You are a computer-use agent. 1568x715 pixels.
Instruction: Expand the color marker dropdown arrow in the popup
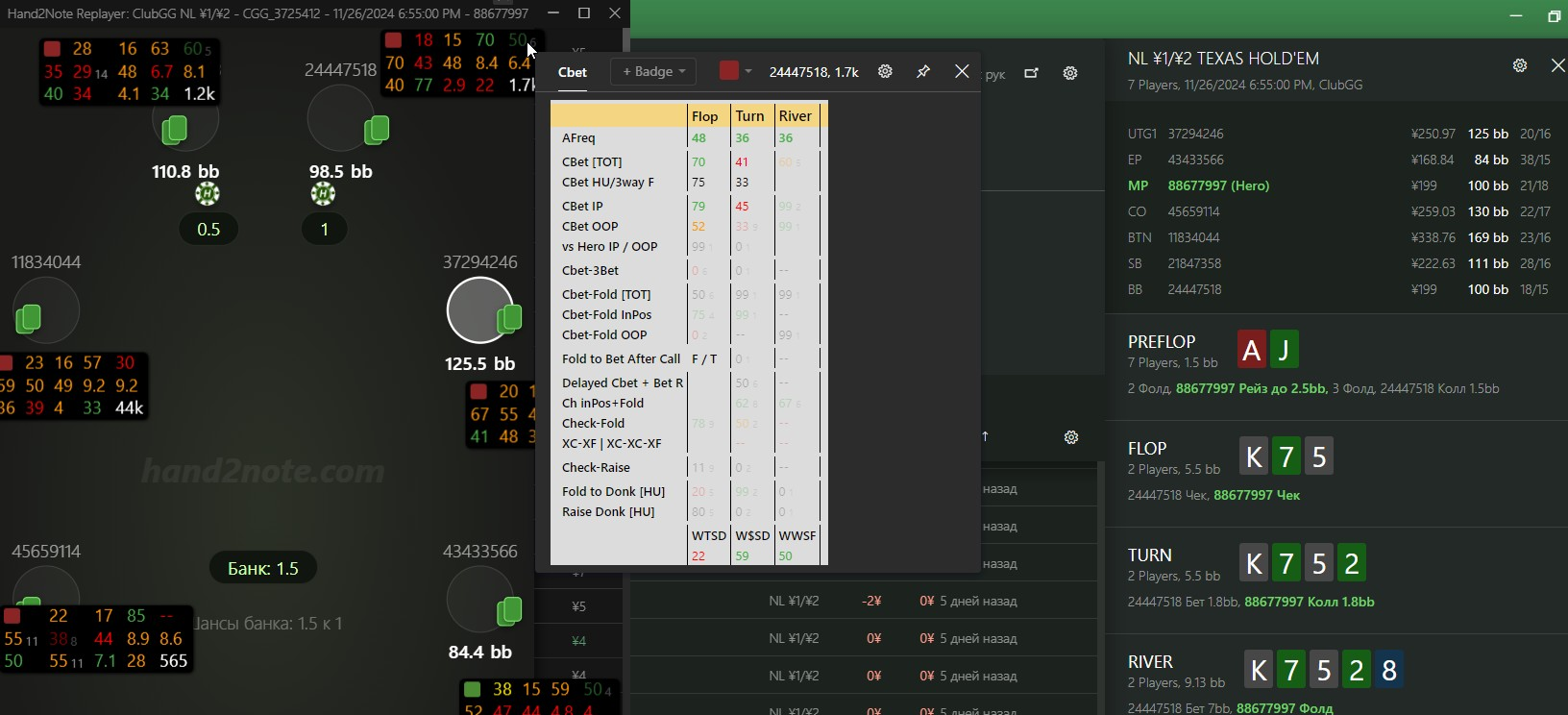coord(747,71)
